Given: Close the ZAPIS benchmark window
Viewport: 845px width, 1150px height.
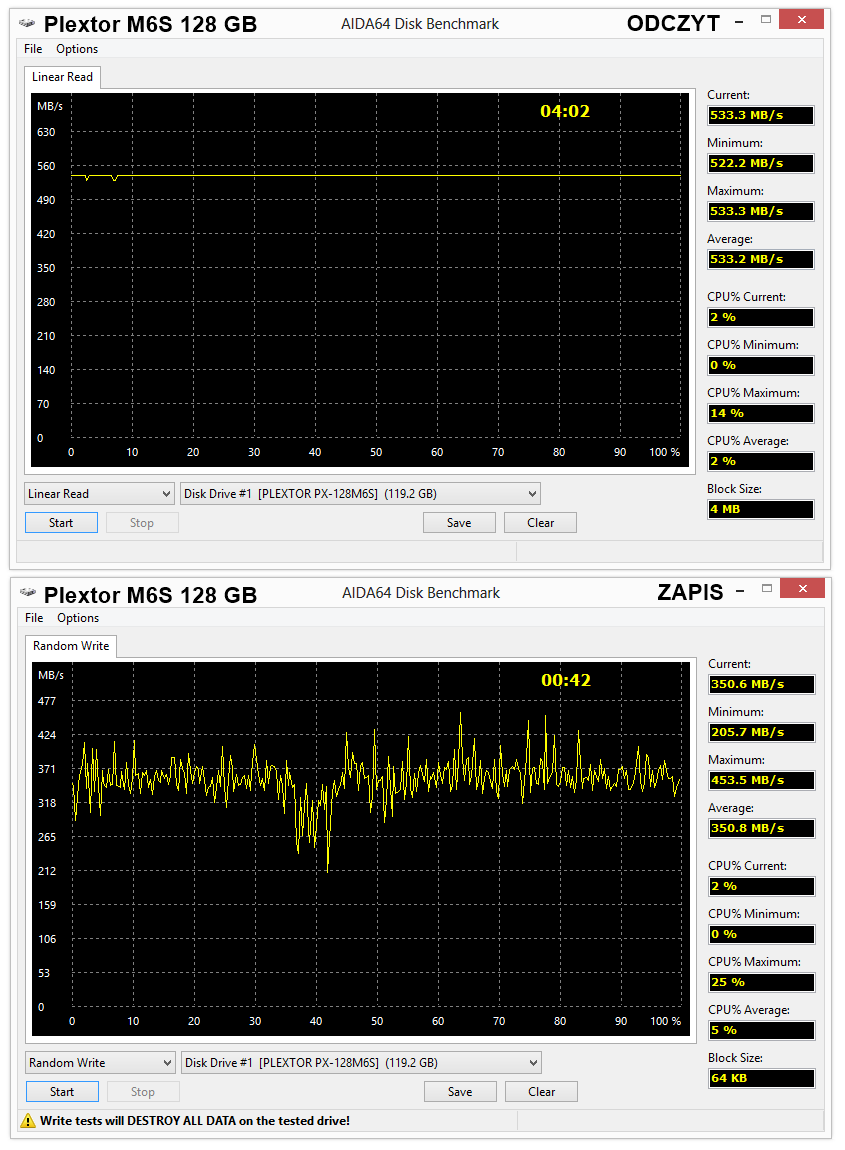Looking at the screenshot, I should pos(803,588).
